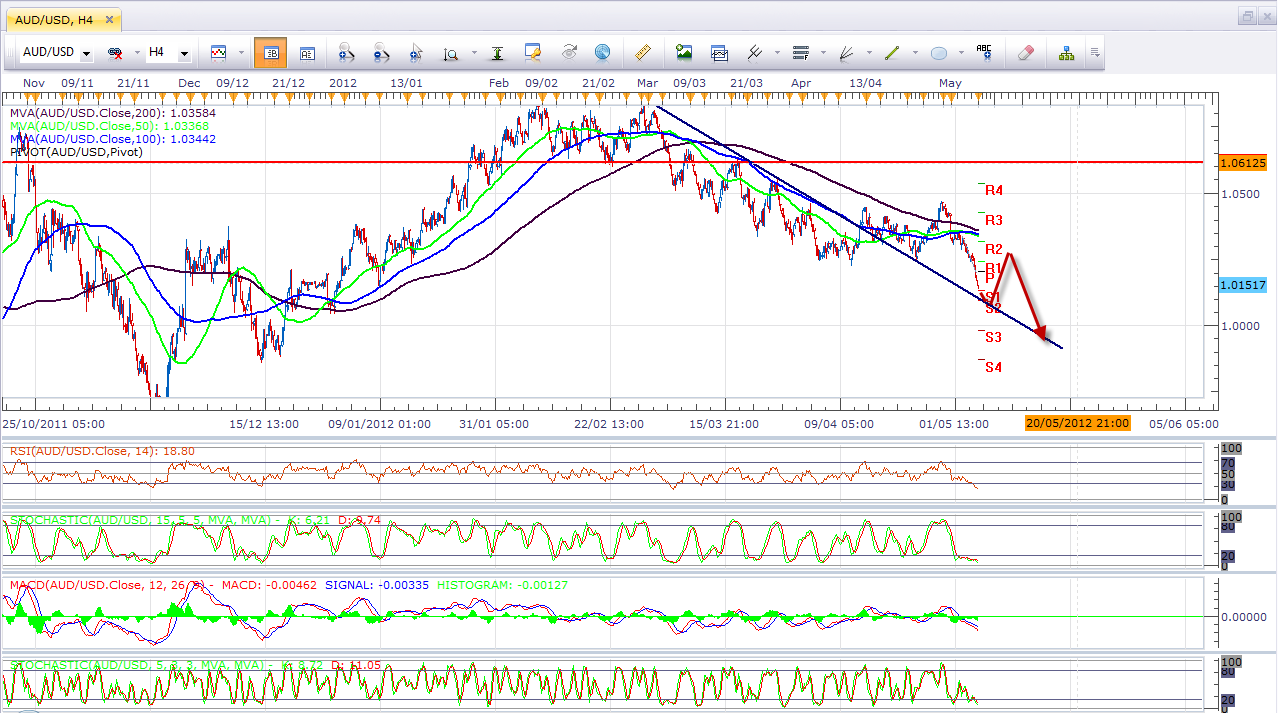Screen dimensions: 1278x713
Task: Click the 1.0500 price axis value
Action: click(1240, 194)
